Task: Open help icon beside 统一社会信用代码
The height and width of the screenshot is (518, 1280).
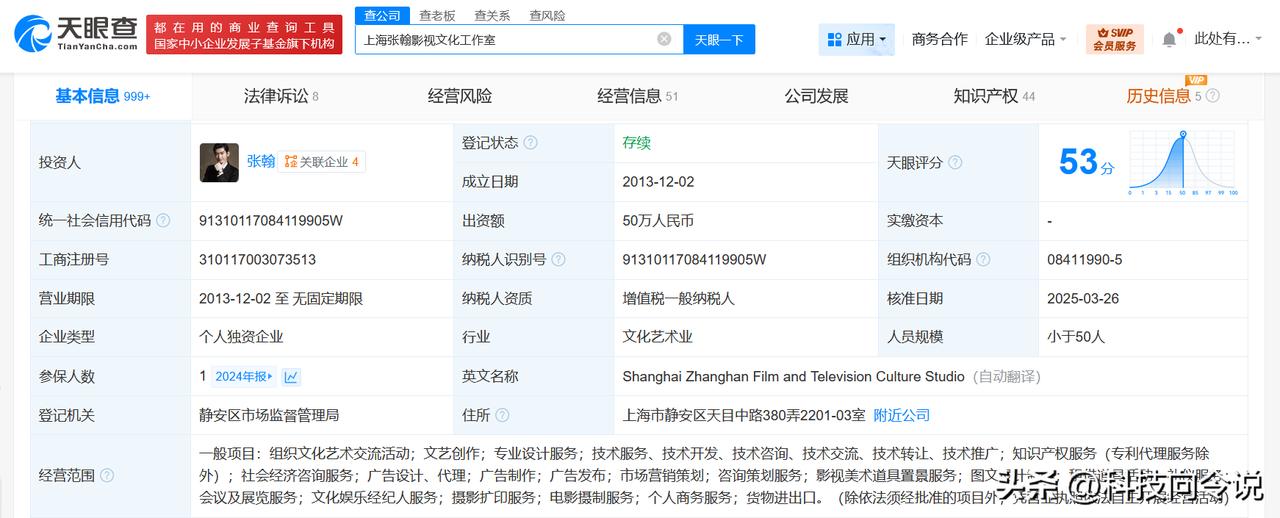Action: tap(163, 220)
